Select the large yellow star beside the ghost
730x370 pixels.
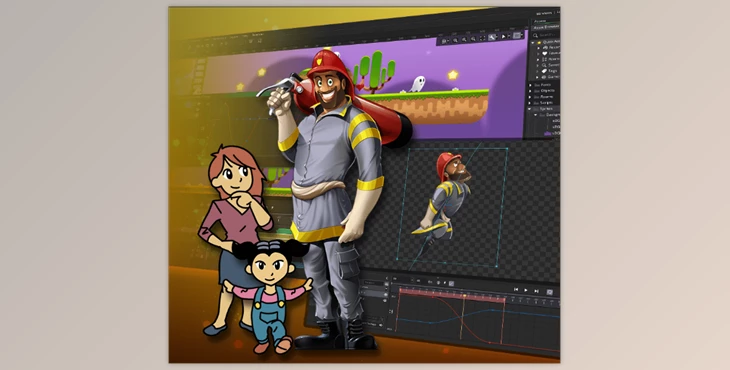point(453,74)
